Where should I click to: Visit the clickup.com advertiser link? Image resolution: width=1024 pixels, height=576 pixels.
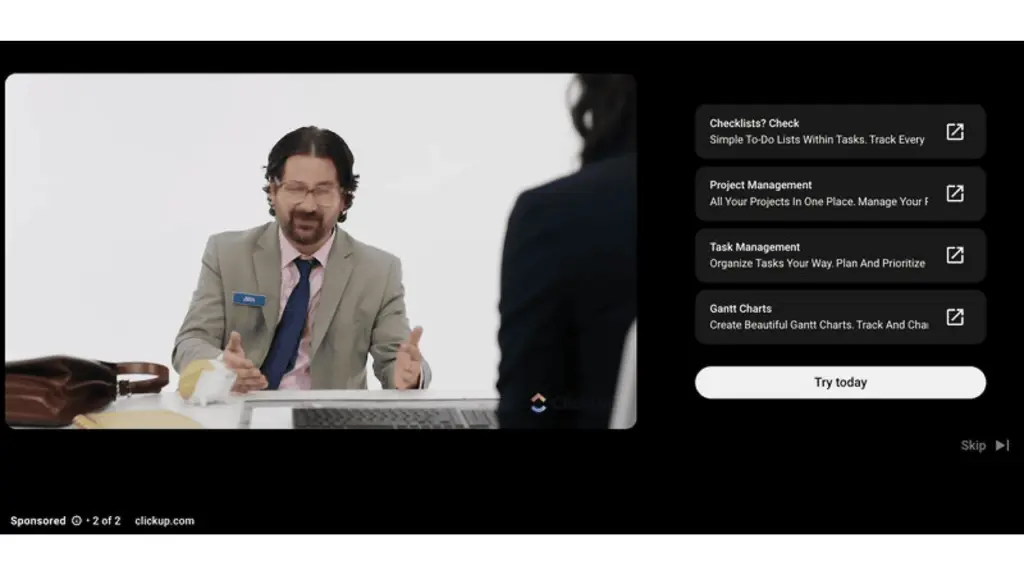coord(164,521)
